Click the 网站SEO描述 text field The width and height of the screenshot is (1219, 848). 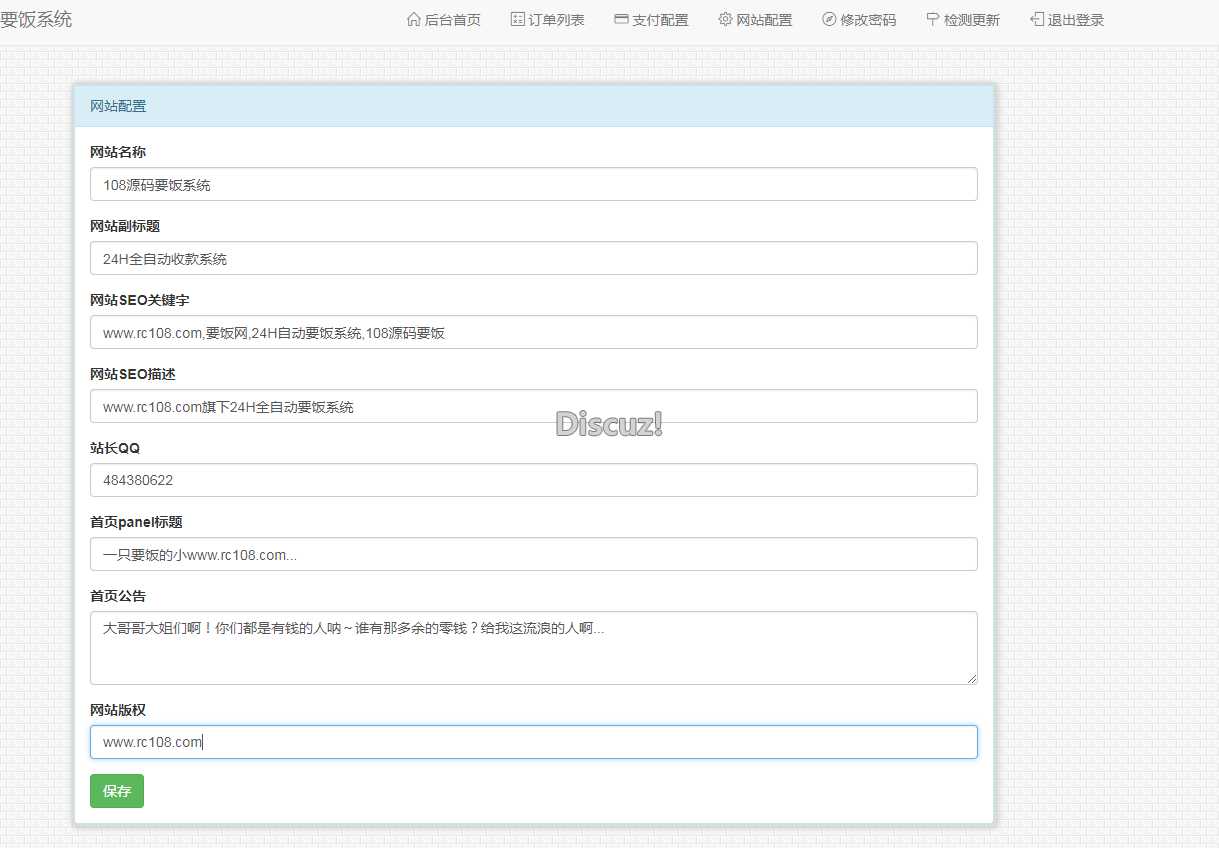tap(533, 406)
